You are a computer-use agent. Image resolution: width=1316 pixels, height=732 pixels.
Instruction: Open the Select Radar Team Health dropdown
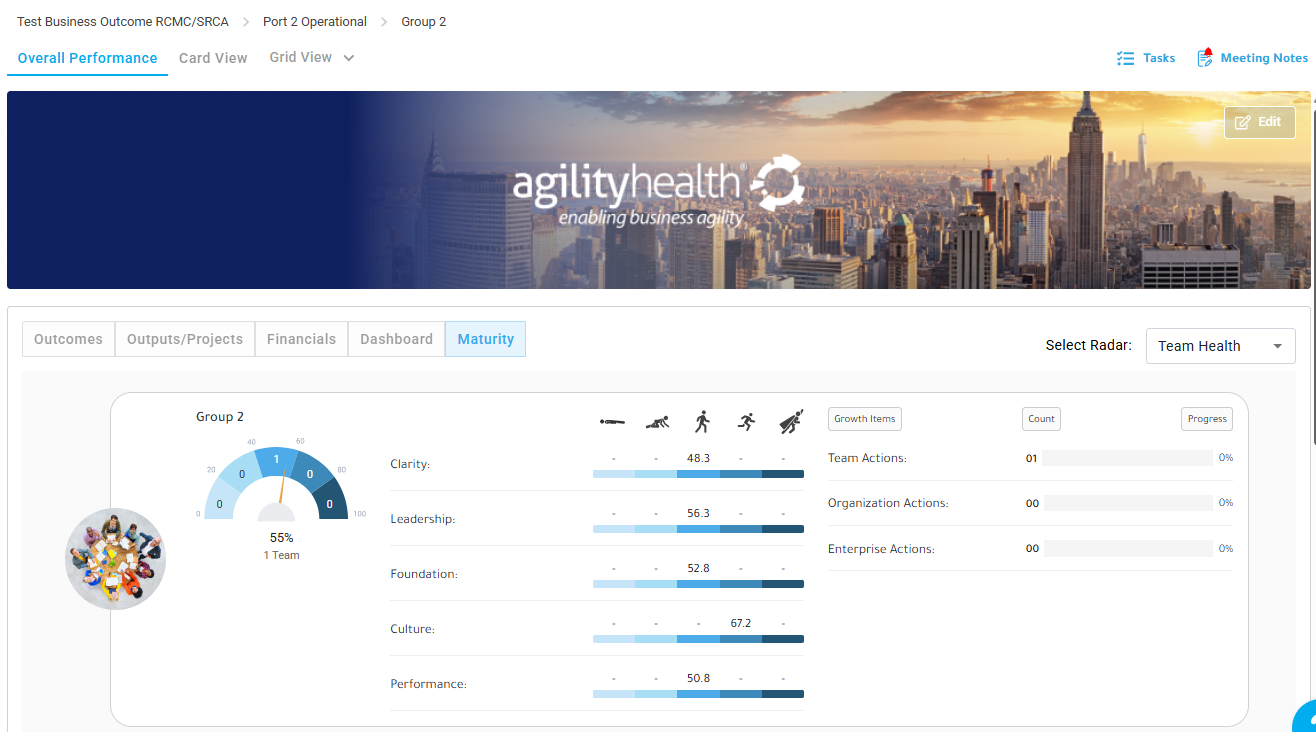coord(1220,346)
